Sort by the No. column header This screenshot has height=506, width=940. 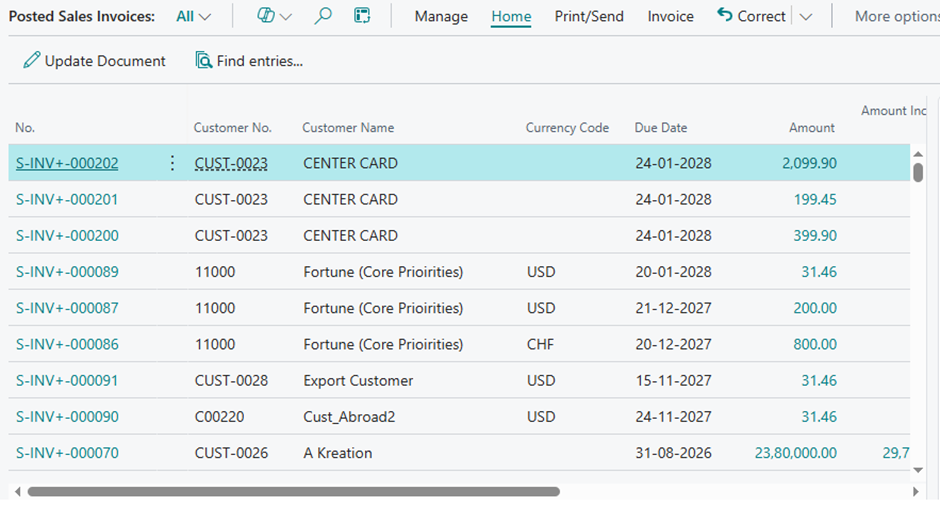(25, 128)
